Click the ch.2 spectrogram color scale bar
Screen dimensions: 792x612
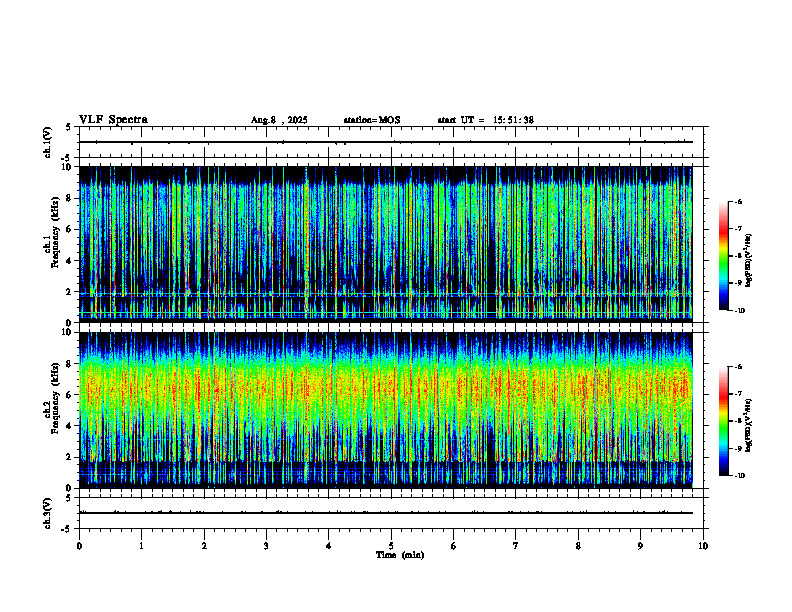tap(723, 421)
